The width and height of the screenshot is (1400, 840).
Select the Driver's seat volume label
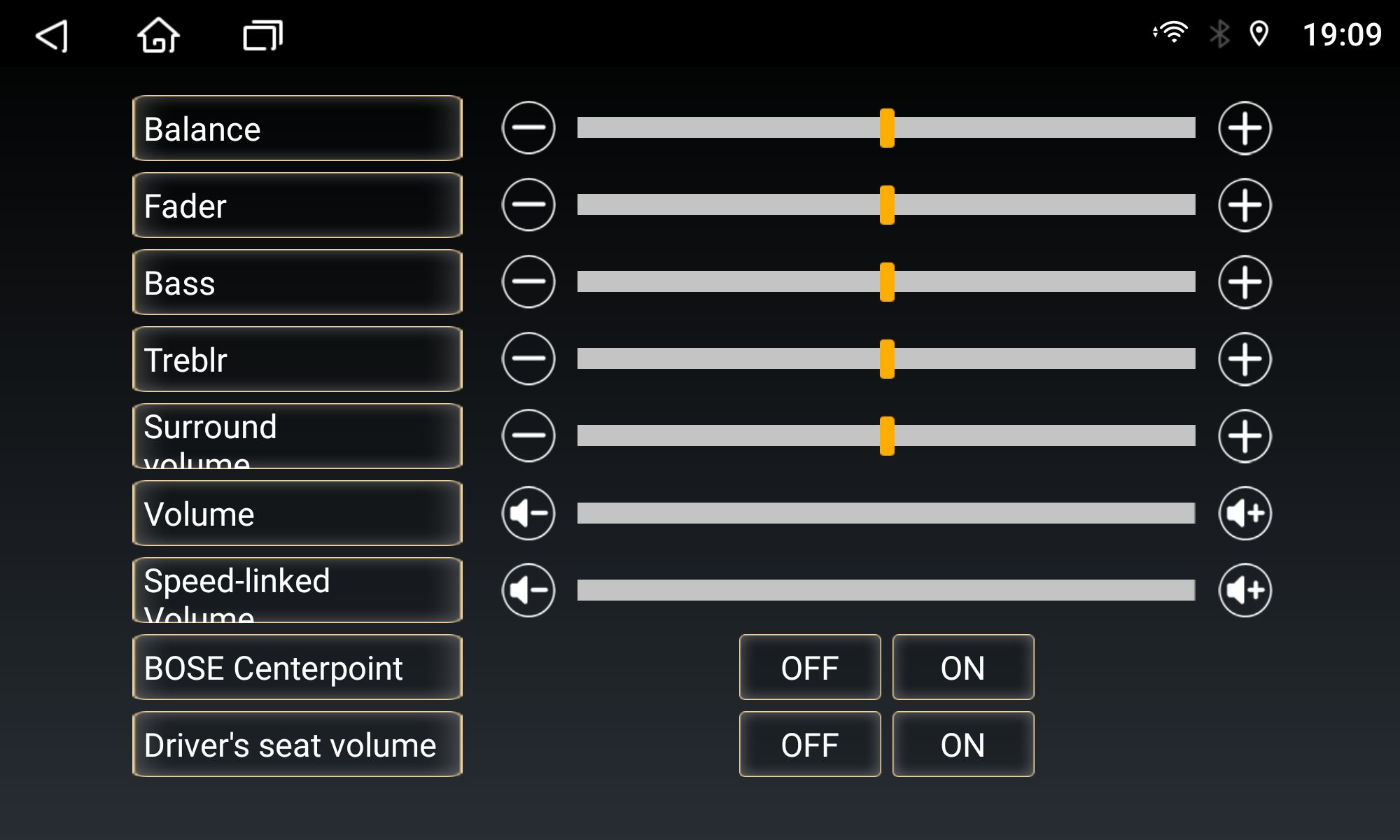coord(297,744)
